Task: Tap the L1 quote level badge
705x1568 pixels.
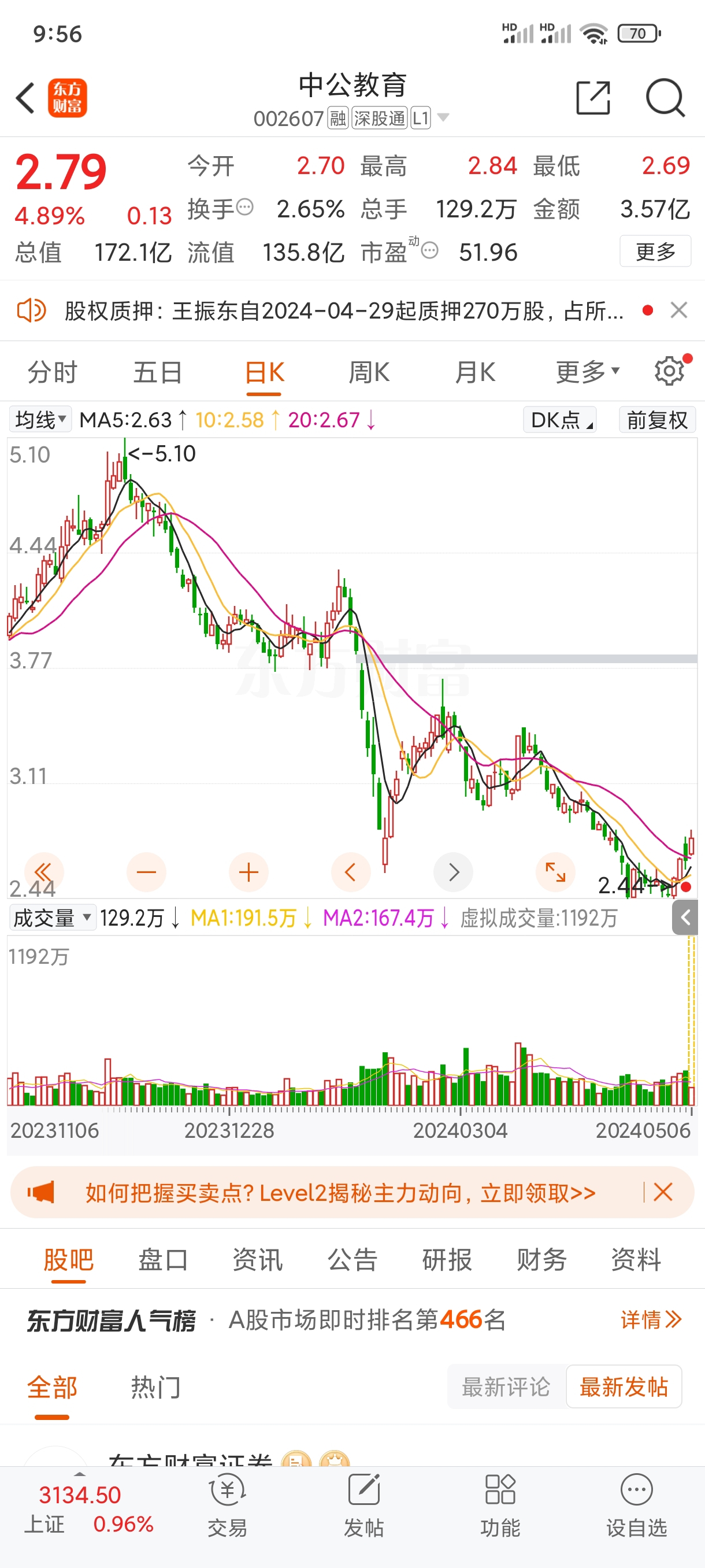Action: click(421, 118)
